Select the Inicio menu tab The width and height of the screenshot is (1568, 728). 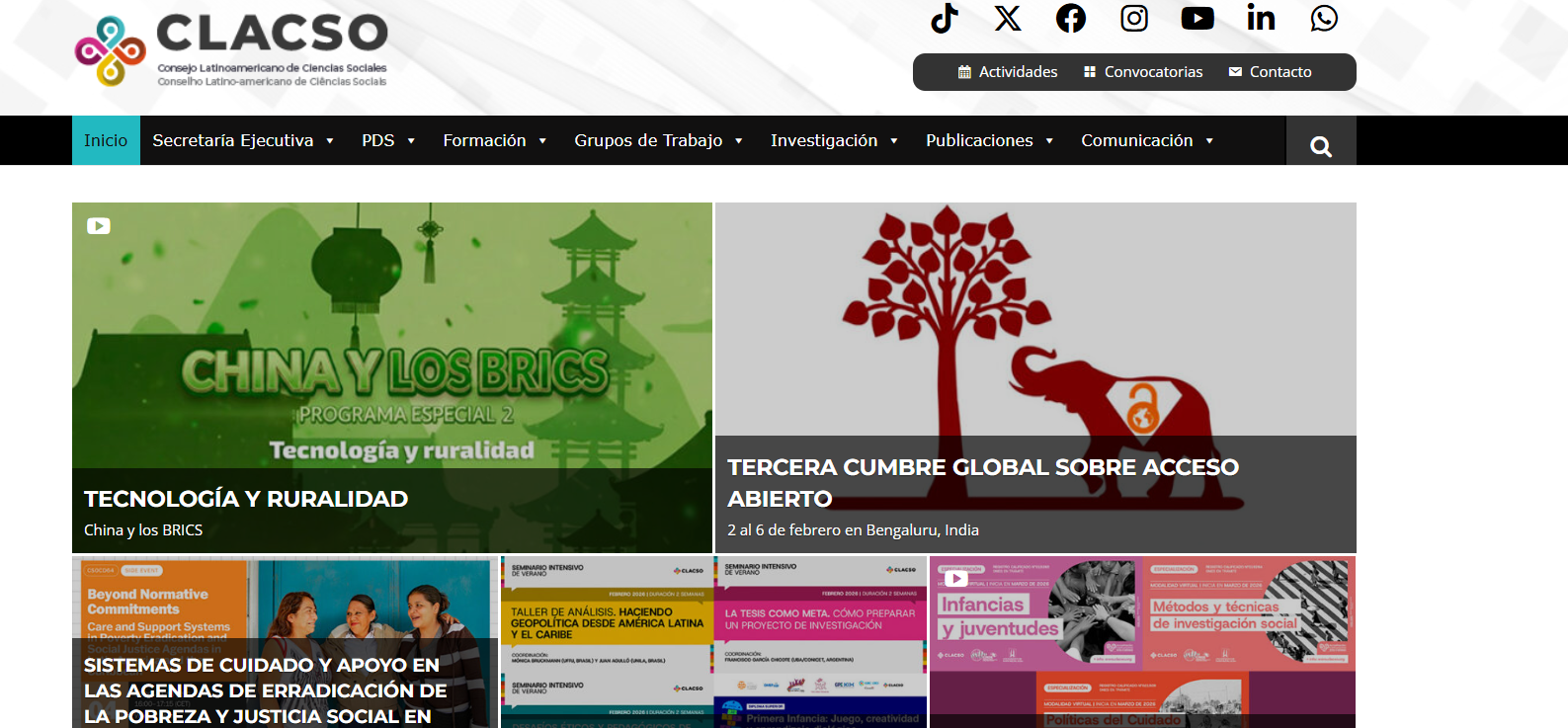[x=106, y=140]
